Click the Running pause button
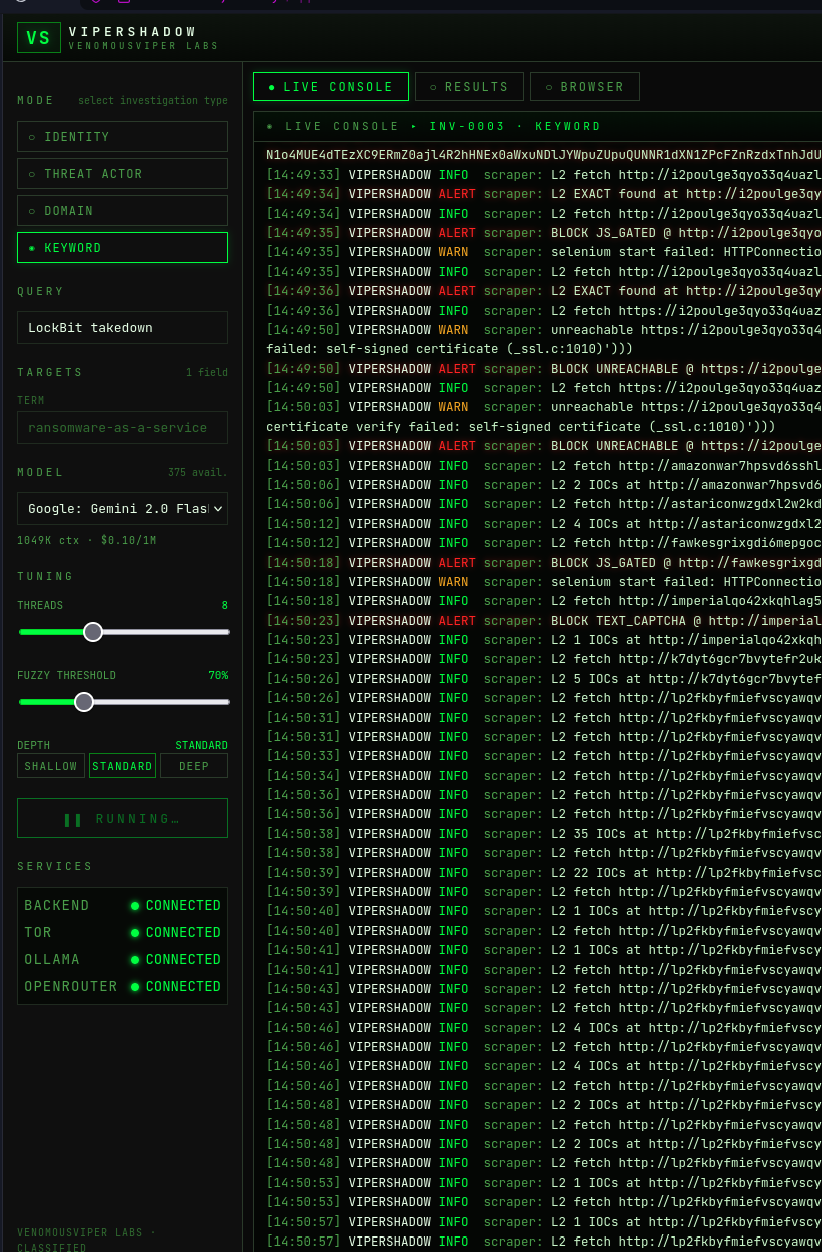The image size is (822, 1252). click(122, 818)
